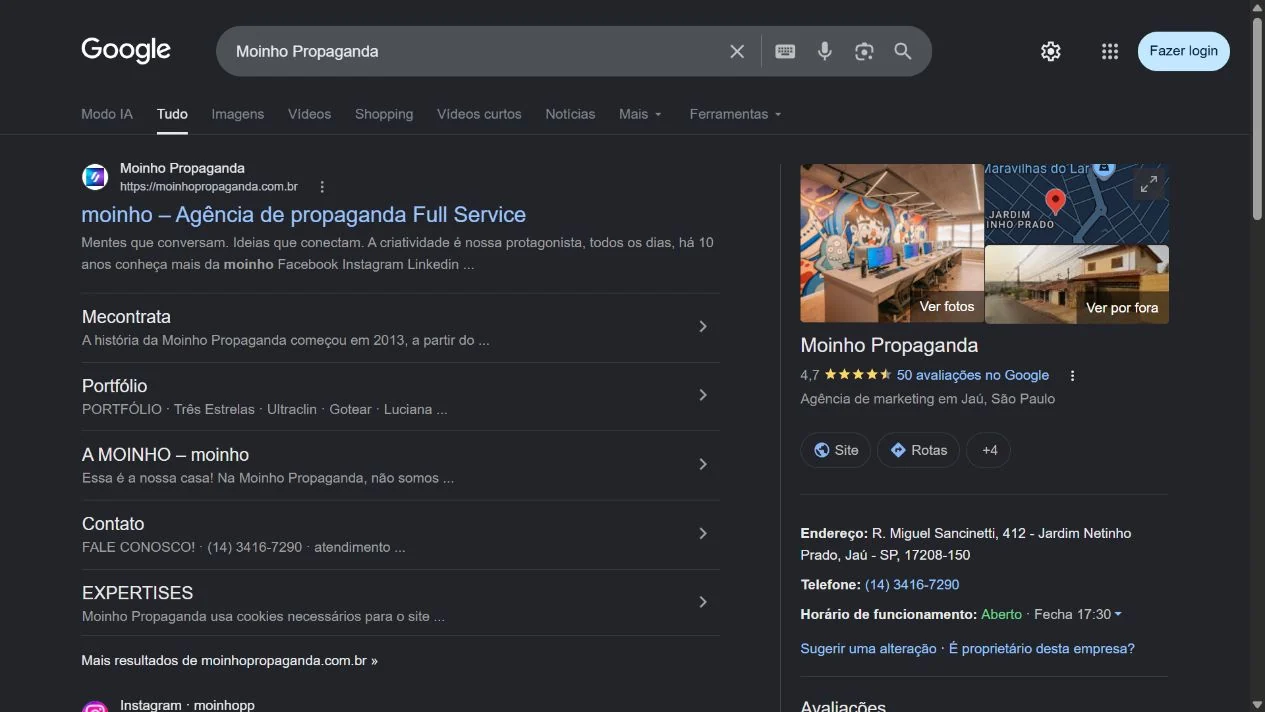1265x712 pixels.
Task: Expand opening hours next to Fecha 17:30
Action: coord(1117,614)
